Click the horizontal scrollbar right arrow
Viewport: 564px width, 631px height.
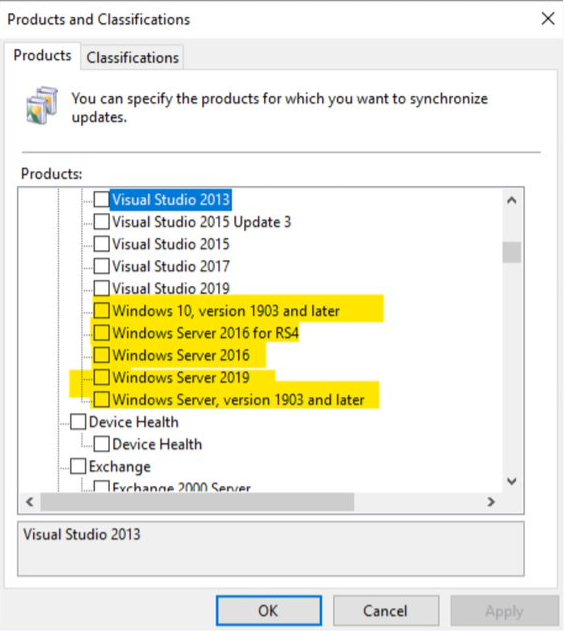[491, 502]
